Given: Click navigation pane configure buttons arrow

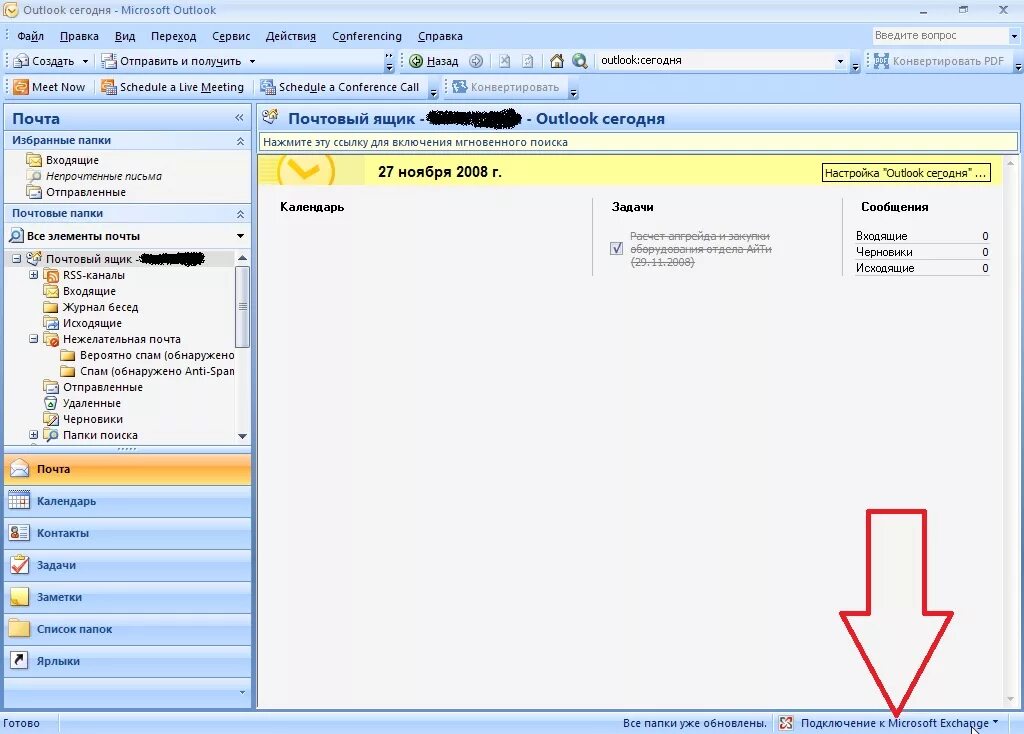Looking at the screenshot, I should pos(242,692).
